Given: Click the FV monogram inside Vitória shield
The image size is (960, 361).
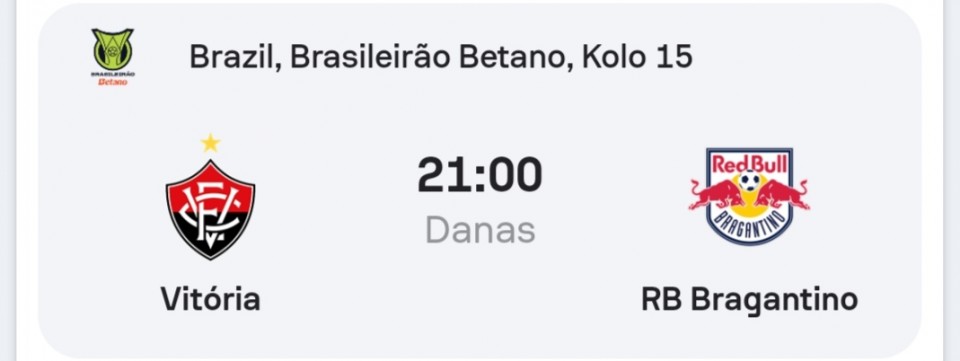Looking at the screenshot, I should tap(211, 213).
